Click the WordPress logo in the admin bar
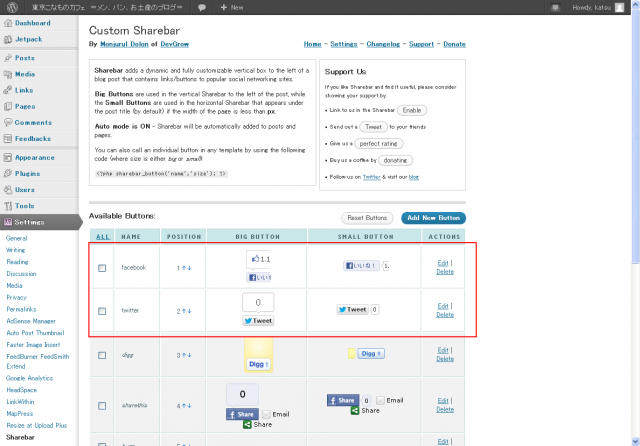 13,7
